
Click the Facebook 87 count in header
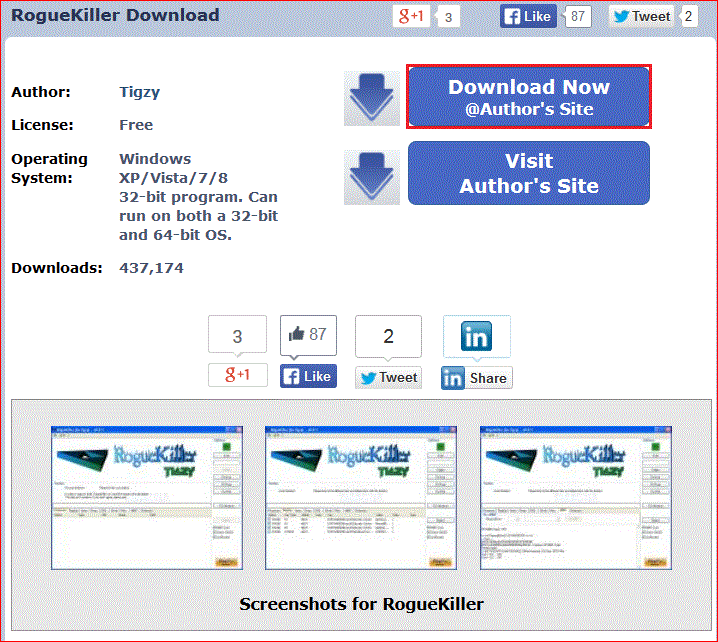point(577,16)
